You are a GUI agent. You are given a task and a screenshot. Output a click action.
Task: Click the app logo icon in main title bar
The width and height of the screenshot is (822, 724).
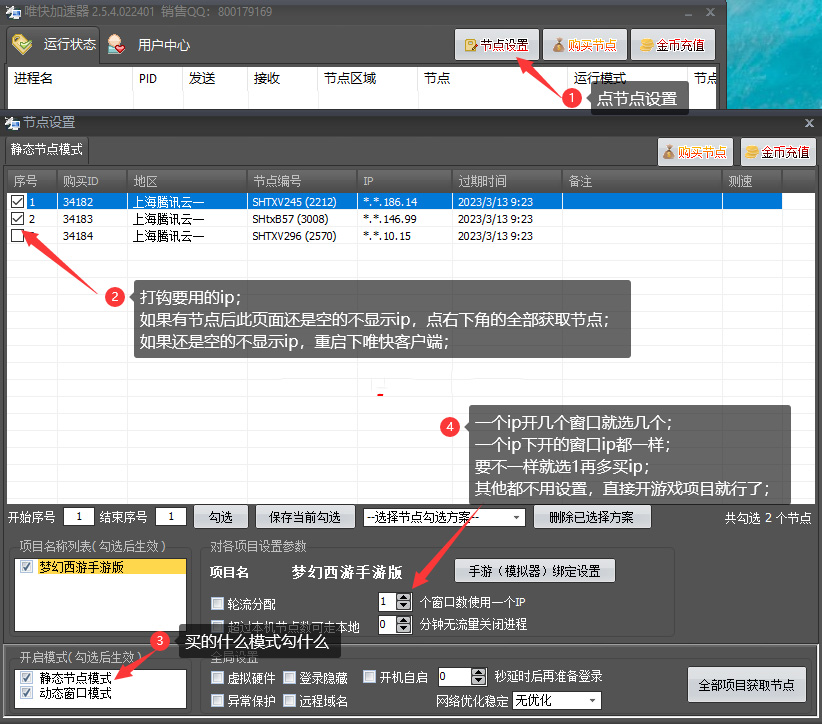[13, 12]
